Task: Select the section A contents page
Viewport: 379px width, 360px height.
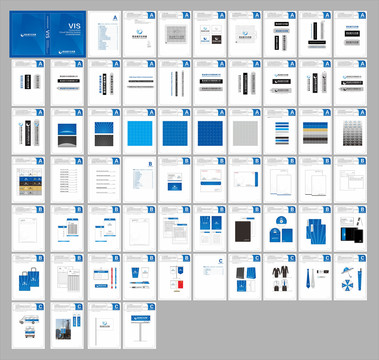Action: tap(104, 34)
